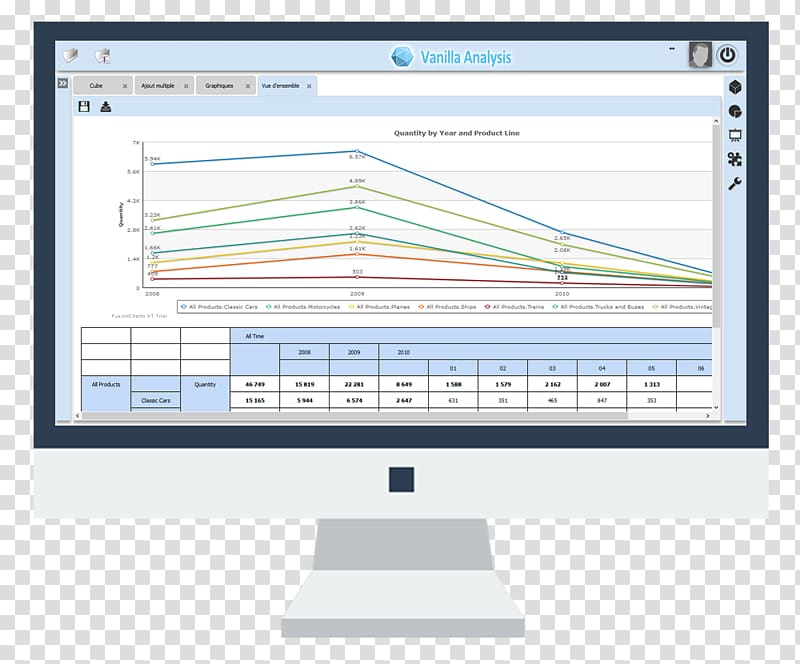Select the Vue d'ensemble tab
This screenshot has width=800, height=664.
click(x=280, y=86)
